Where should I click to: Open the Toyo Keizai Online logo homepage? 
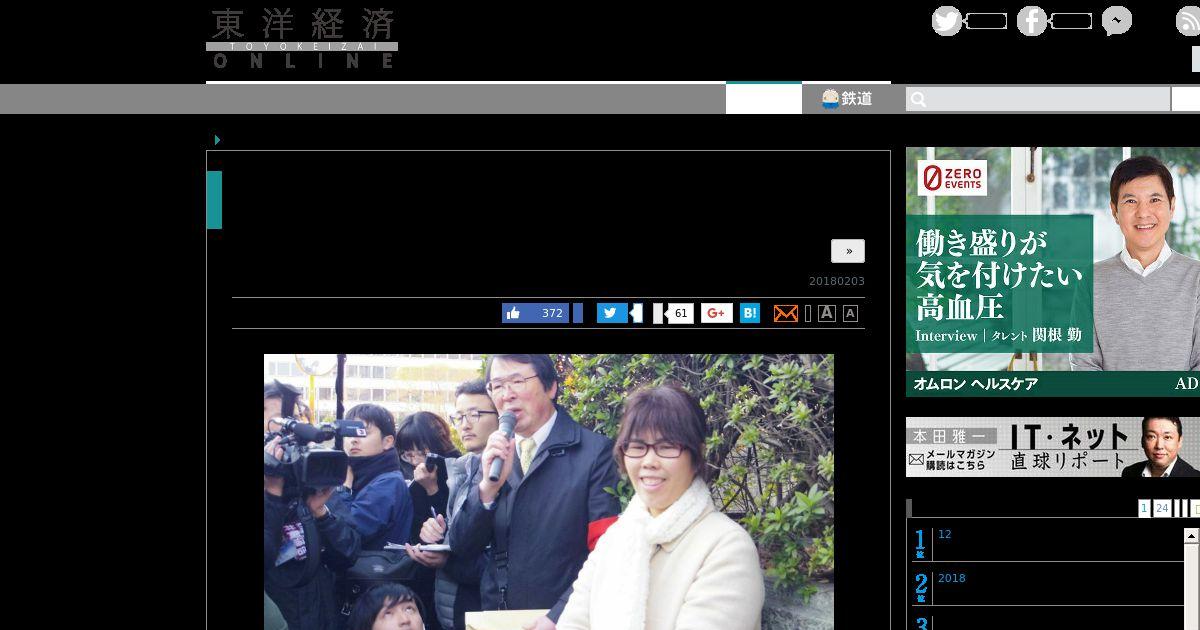[x=302, y=39]
